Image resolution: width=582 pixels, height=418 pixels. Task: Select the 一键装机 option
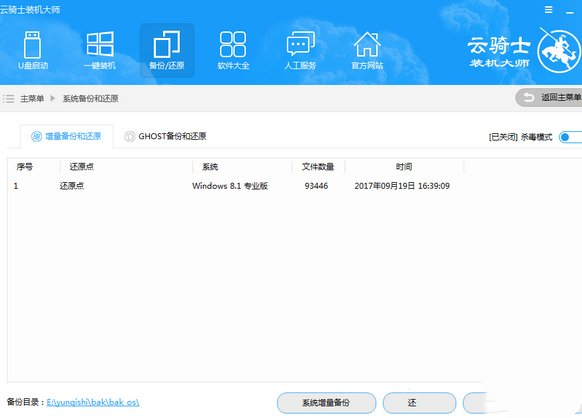tap(100, 50)
